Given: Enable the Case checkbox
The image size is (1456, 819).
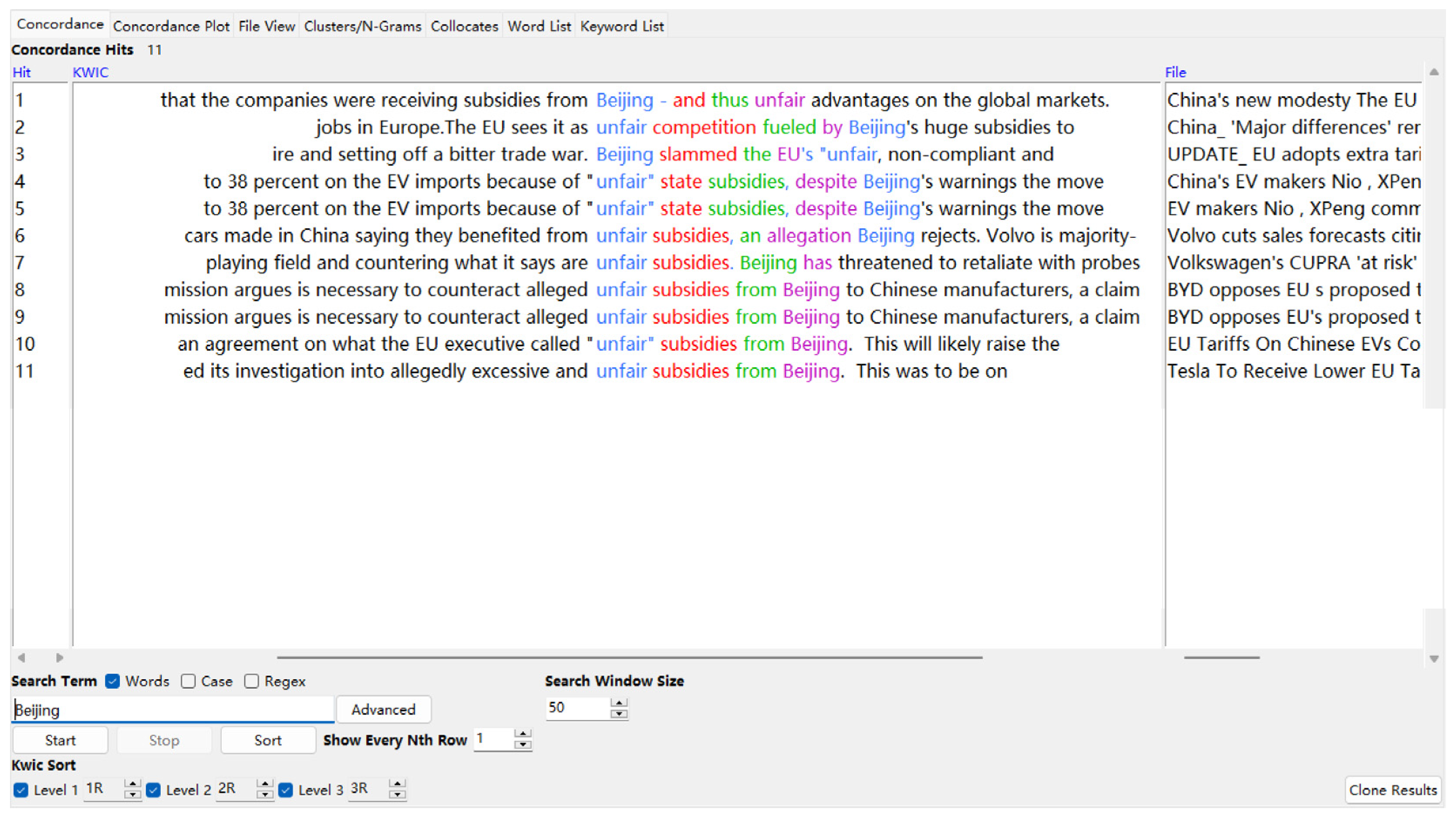Looking at the screenshot, I should pos(188,681).
